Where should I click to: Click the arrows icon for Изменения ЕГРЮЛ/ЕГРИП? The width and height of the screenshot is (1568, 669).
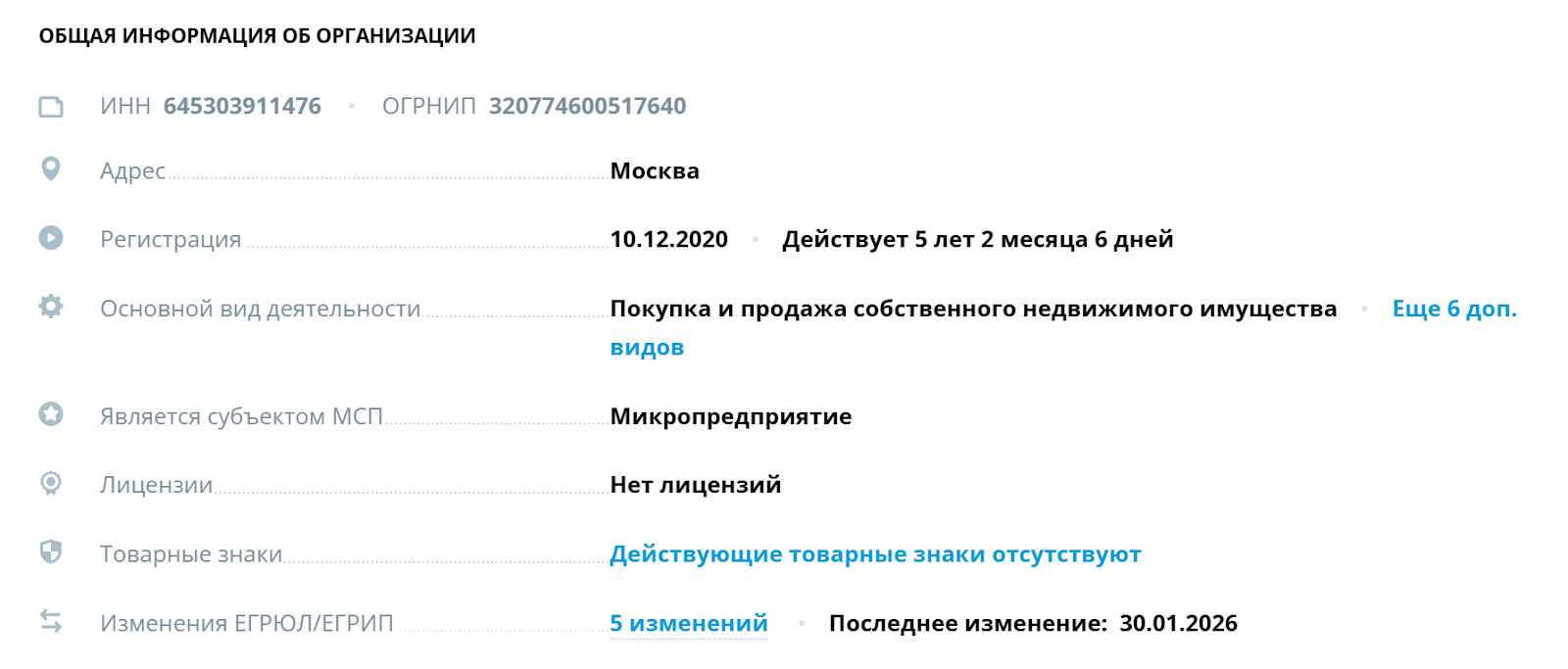coord(49,620)
